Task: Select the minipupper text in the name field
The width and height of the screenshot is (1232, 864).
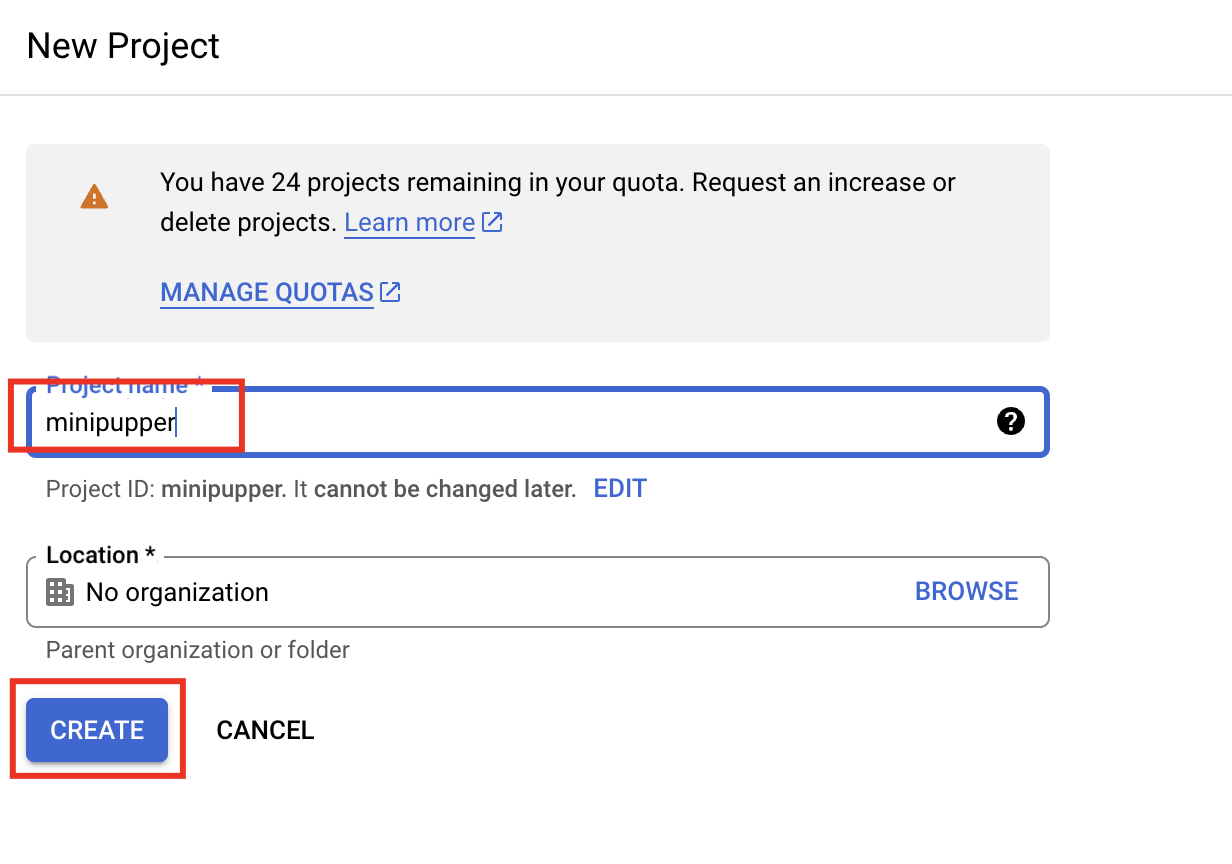Action: 110,422
